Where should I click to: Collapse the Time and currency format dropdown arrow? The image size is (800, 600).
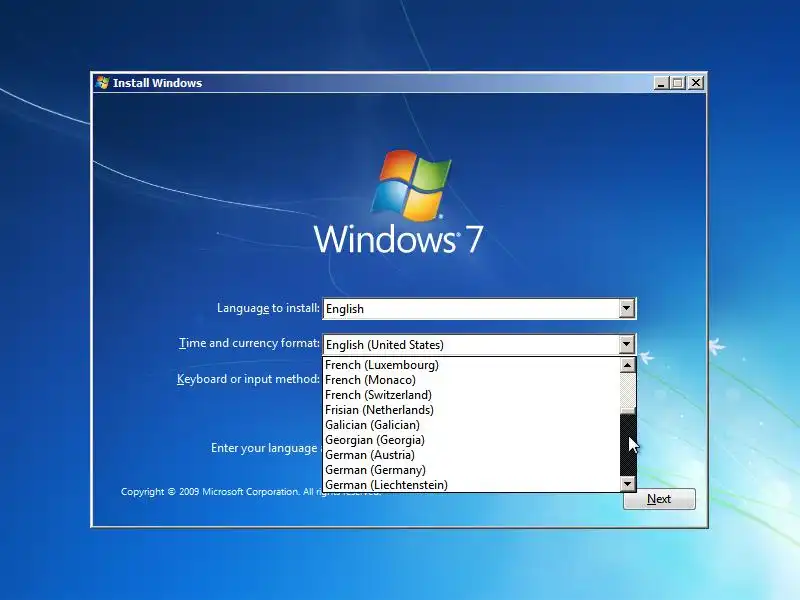click(627, 344)
